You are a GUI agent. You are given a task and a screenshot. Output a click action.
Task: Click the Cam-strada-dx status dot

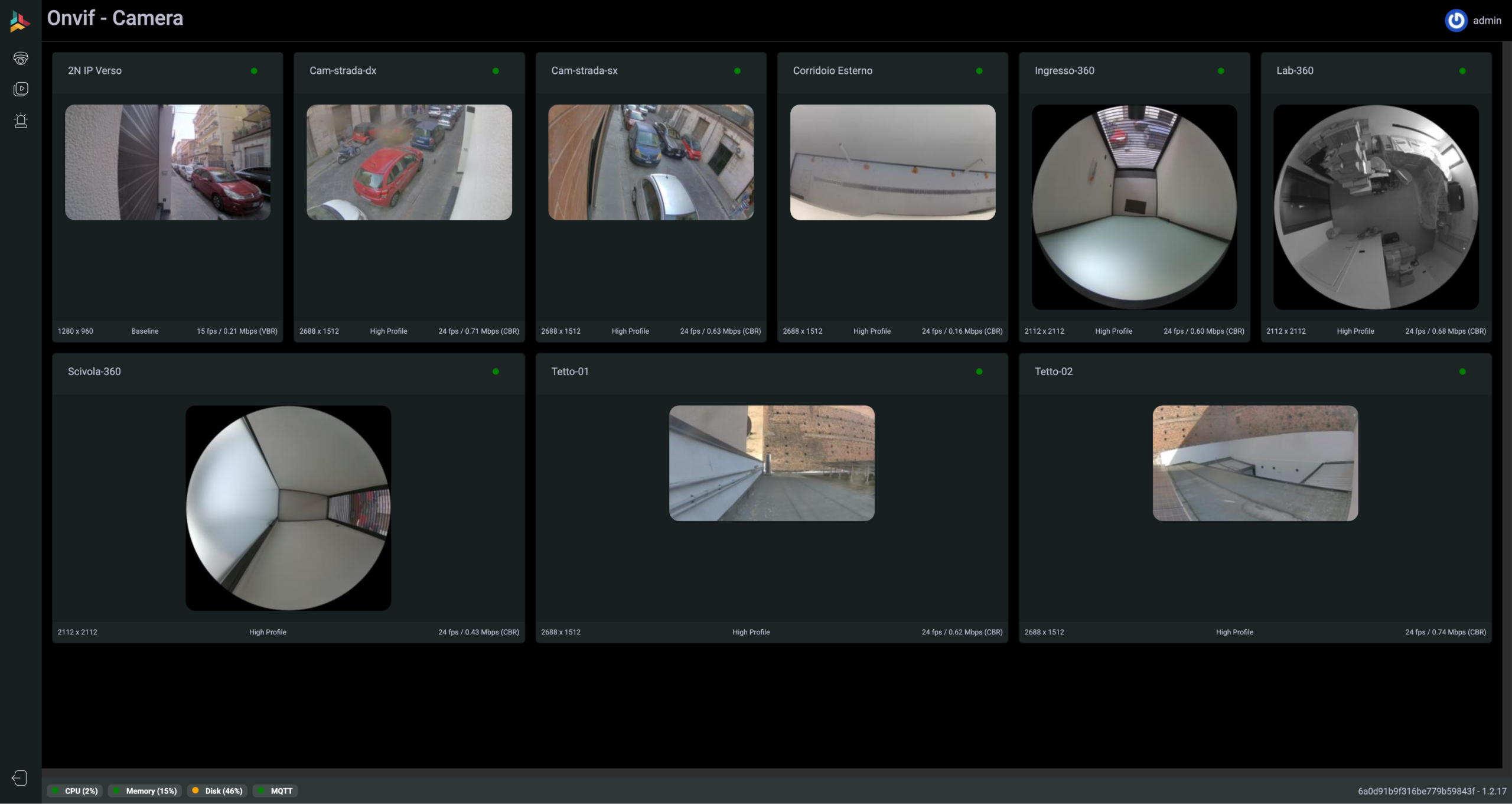496,71
